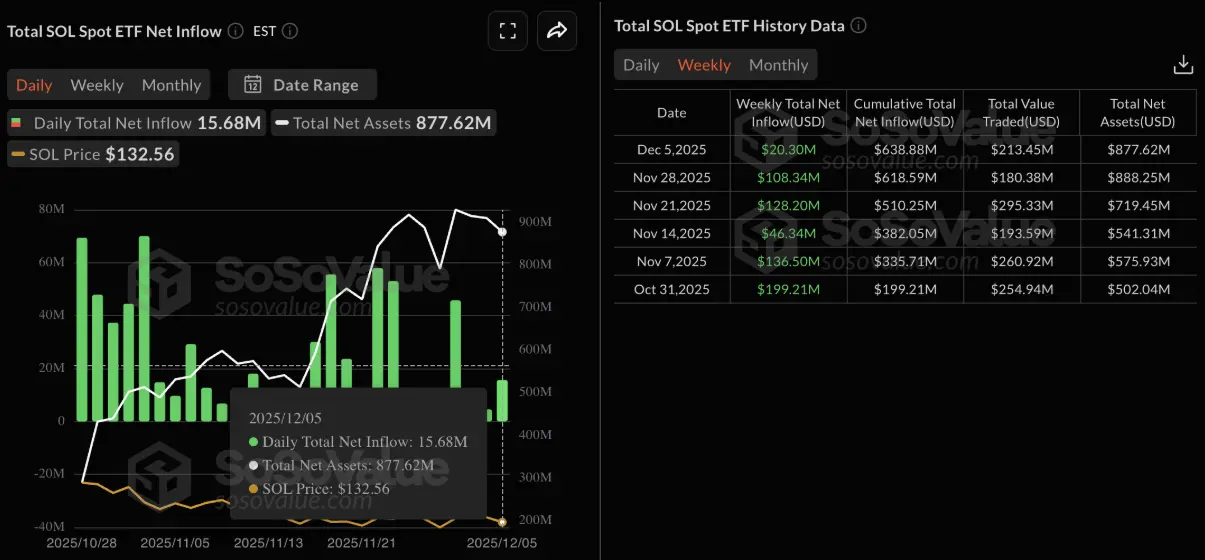Screen dimensions: 1205x560
Task: Switch chart to Weekly view
Action: [x=97, y=85]
